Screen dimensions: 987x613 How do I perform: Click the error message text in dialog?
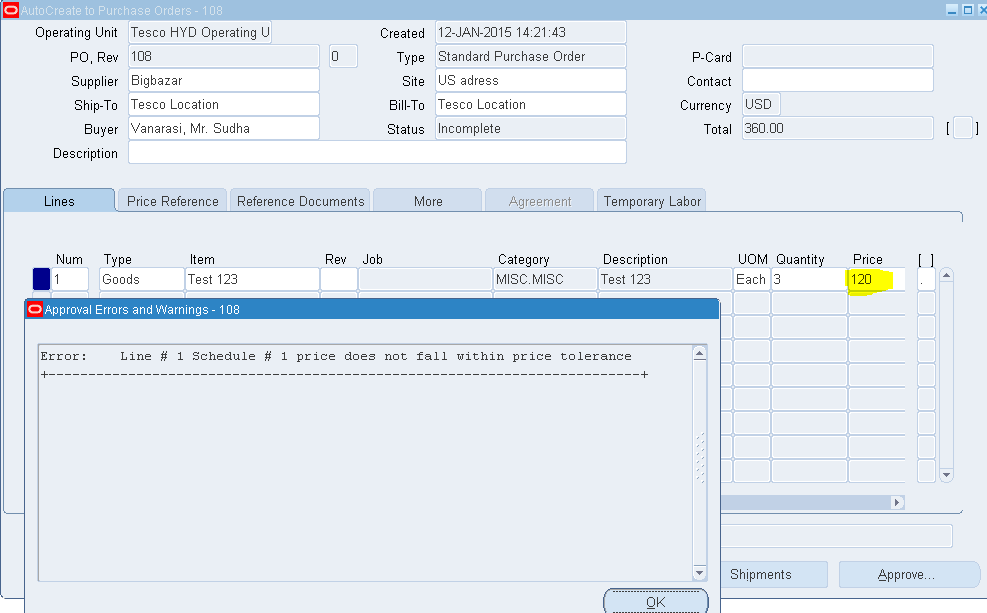pyautogui.click(x=336, y=356)
